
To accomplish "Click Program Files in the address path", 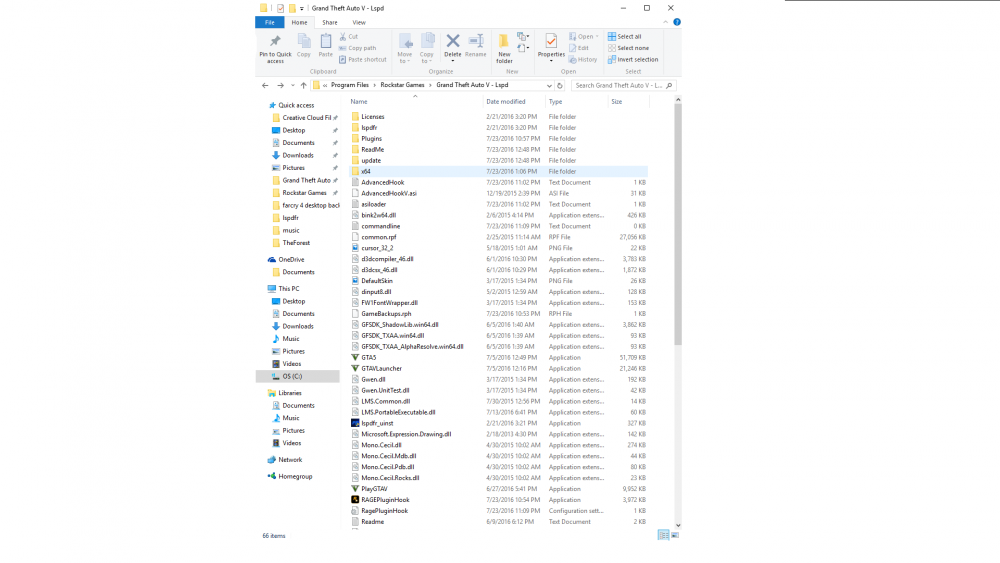I will pos(349,85).
